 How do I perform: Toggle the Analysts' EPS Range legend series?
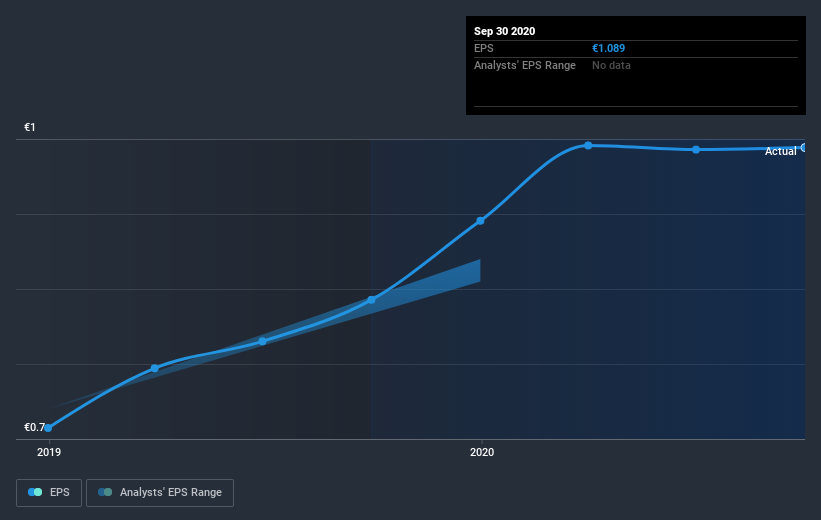pos(160,493)
